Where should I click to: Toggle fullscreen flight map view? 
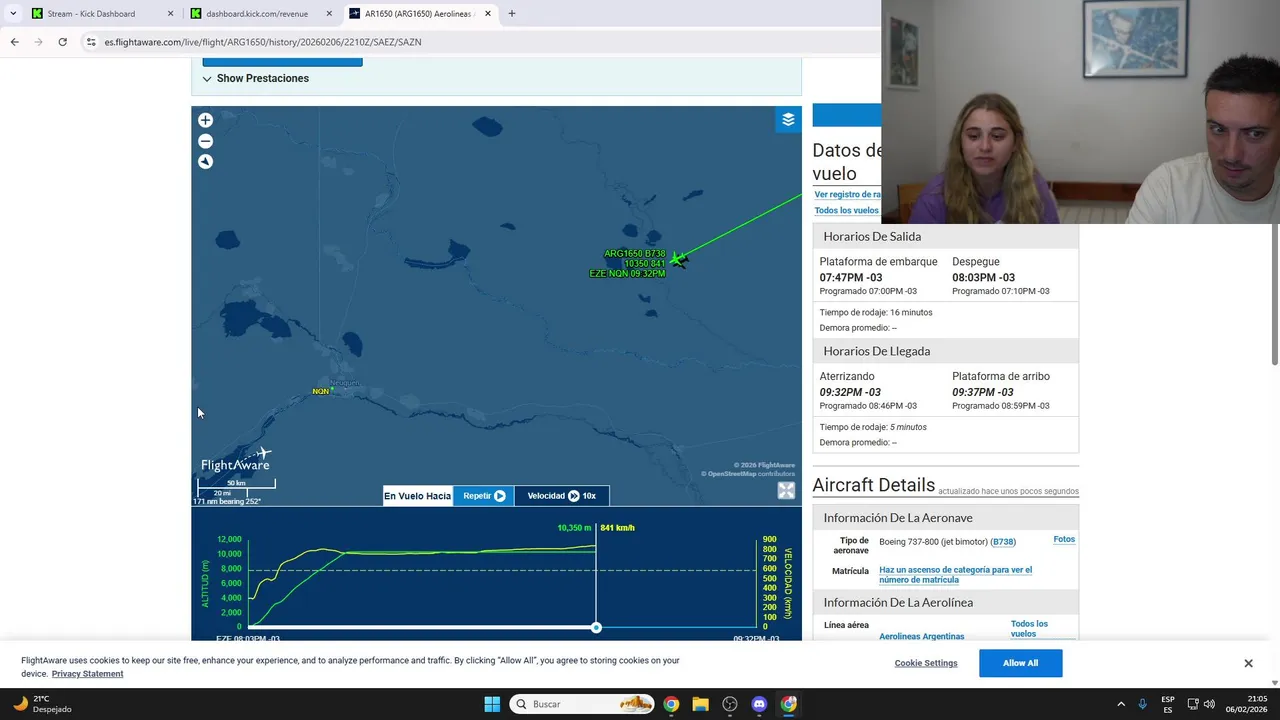(x=787, y=490)
